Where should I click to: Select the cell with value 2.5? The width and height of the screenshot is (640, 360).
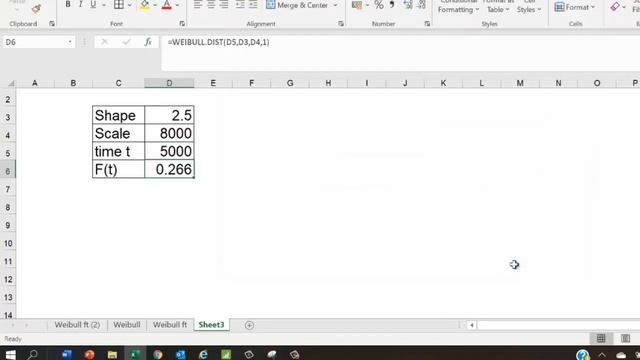[x=169, y=115]
